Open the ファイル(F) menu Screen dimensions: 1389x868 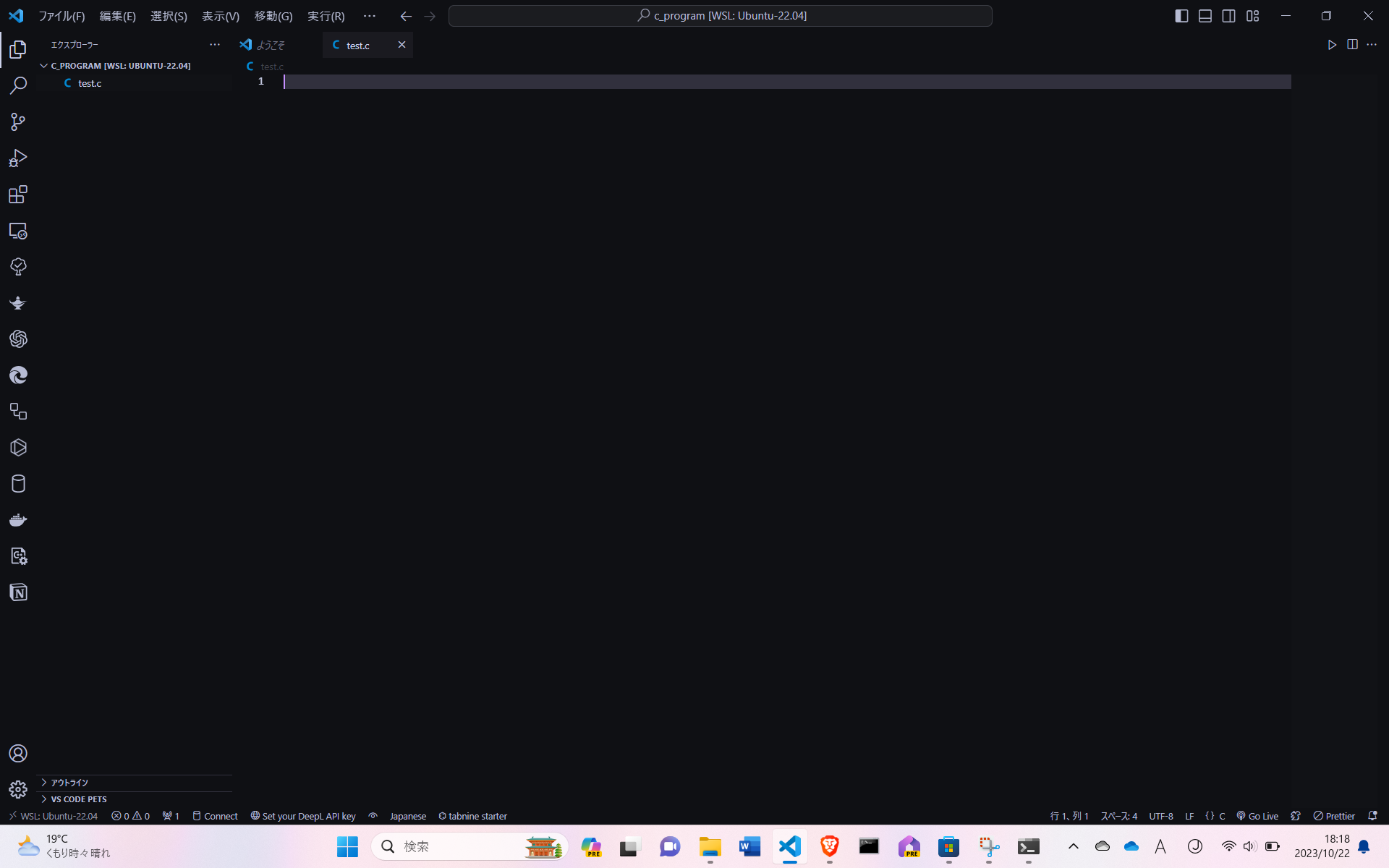click(x=61, y=16)
